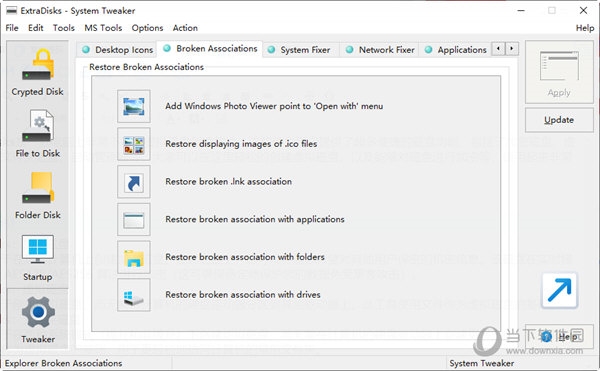The height and width of the screenshot is (371, 600).
Task: Click the restore association with applications icon
Action: pyautogui.click(x=134, y=220)
